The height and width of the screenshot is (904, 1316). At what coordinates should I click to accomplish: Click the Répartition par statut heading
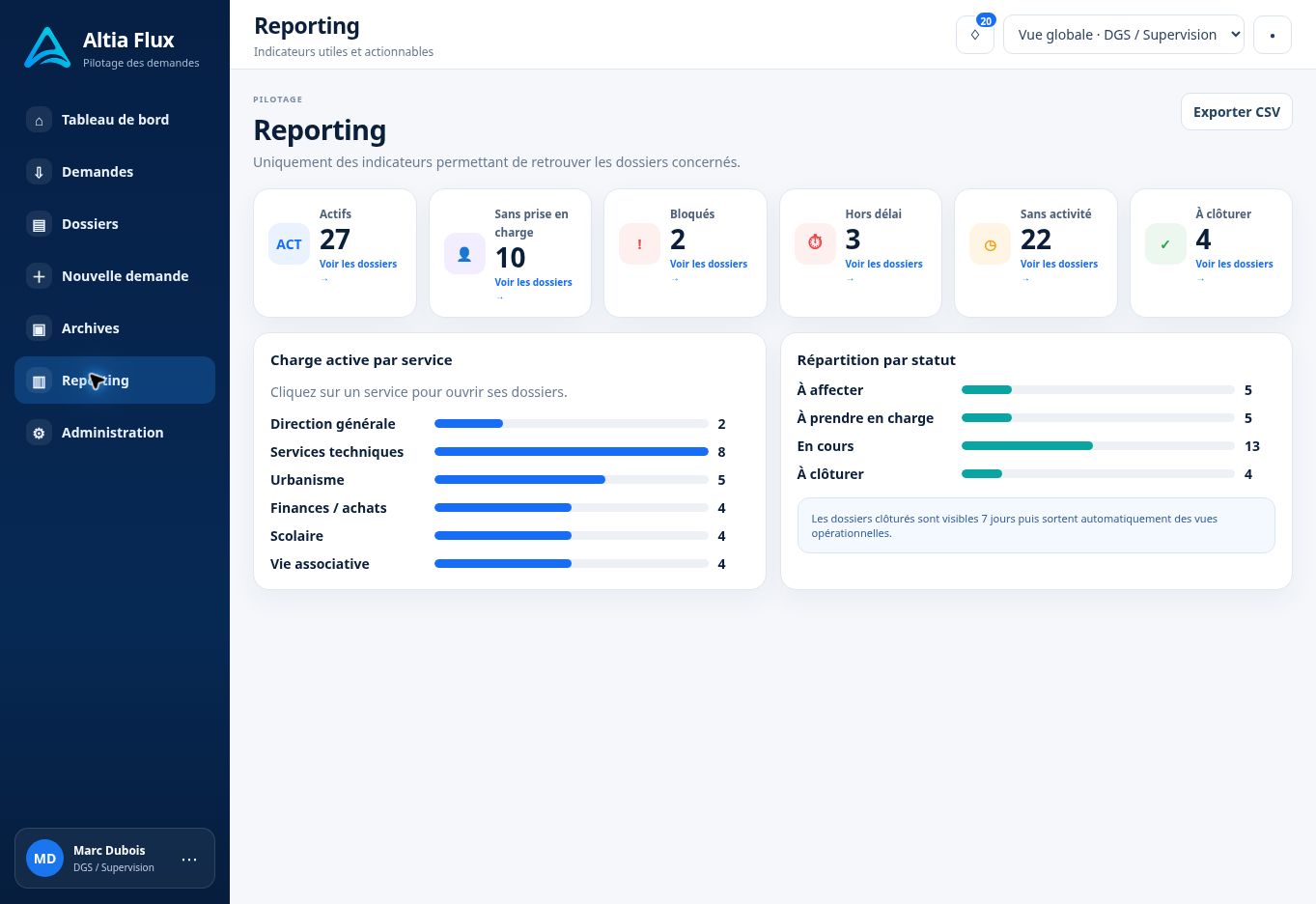pos(877,360)
